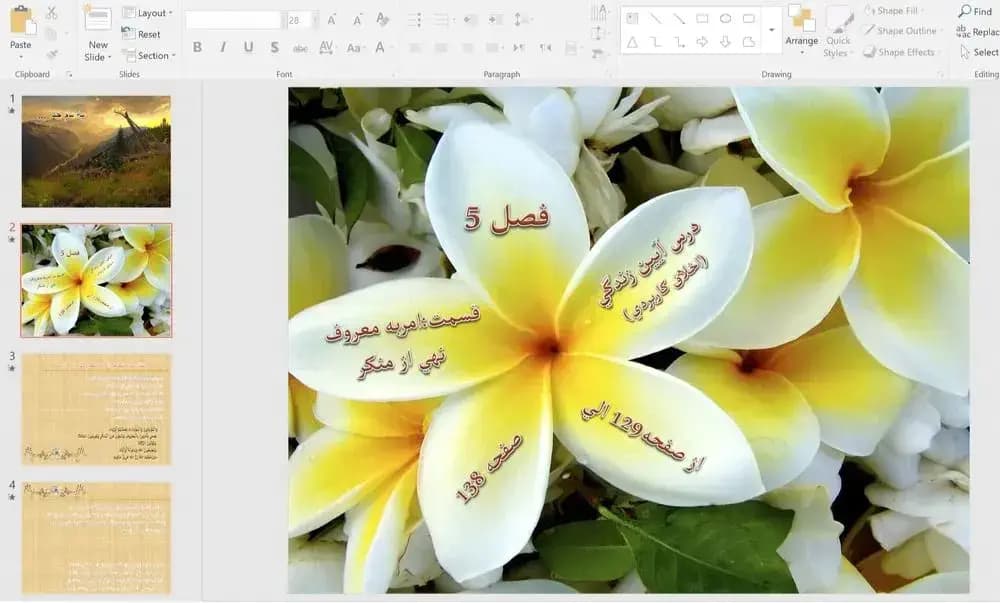
Task: Select the Text Box shape
Action: click(632, 18)
